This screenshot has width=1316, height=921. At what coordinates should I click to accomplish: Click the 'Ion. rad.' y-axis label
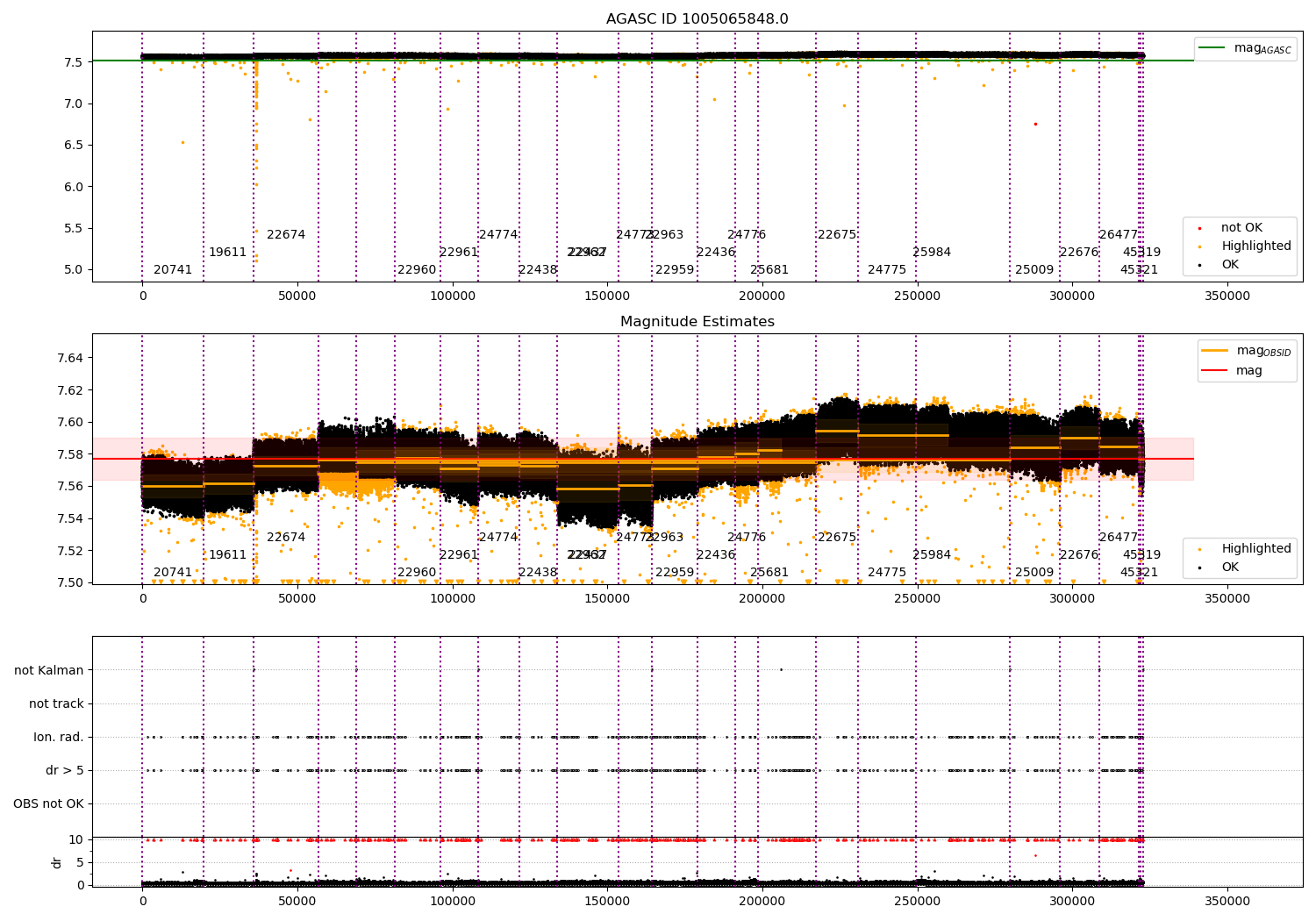tap(59, 738)
